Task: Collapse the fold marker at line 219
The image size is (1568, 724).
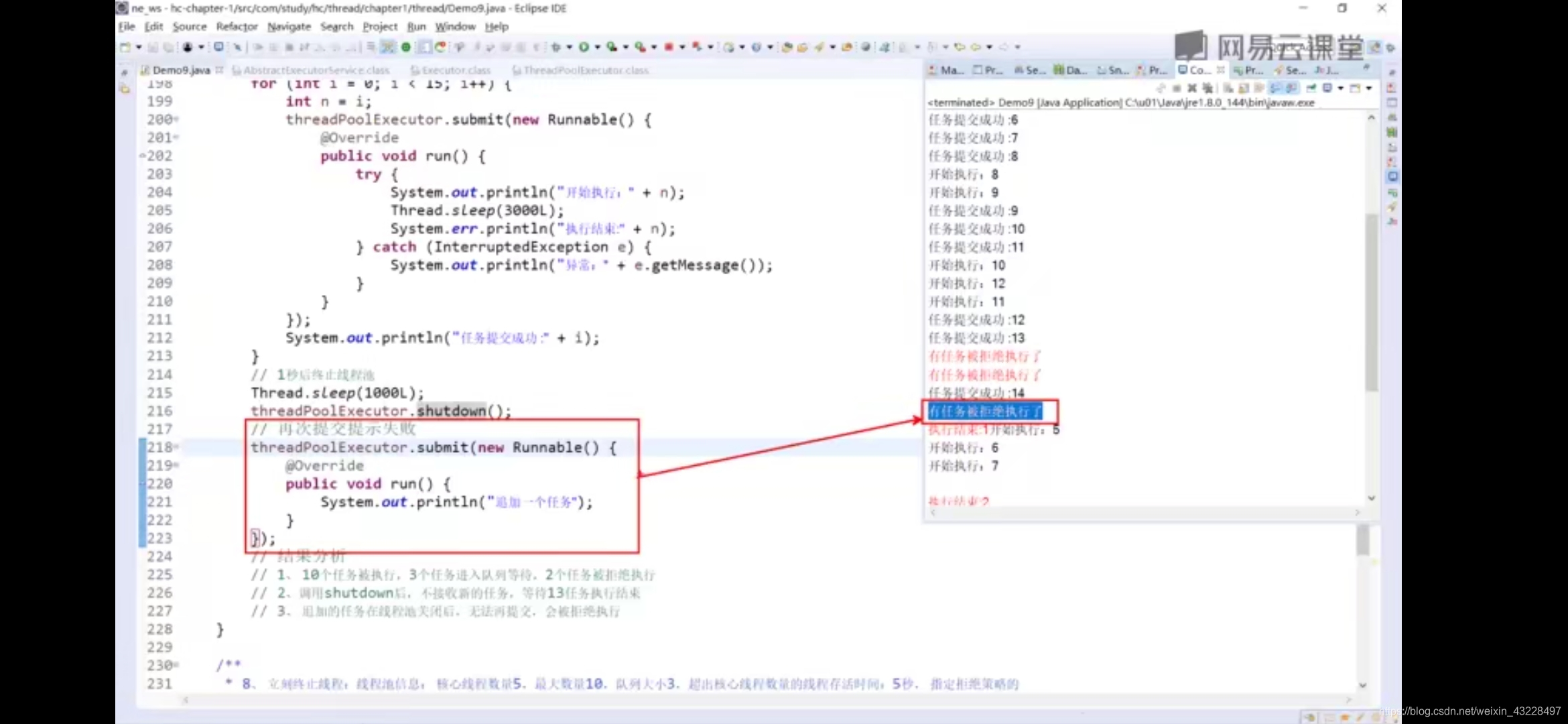Action: pyautogui.click(x=176, y=465)
